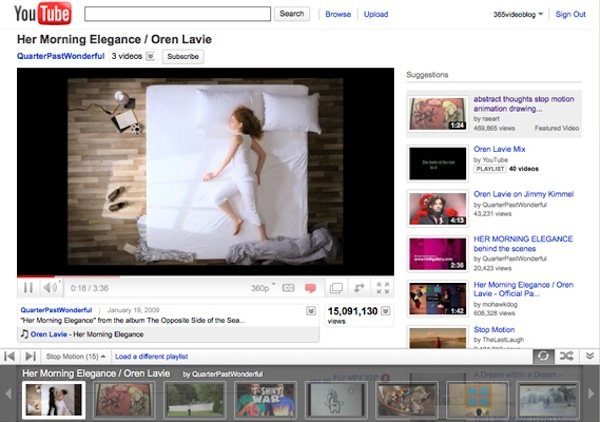Open the Stop Motion suggested video
Screen dimensions: 600x422
click(494, 329)
